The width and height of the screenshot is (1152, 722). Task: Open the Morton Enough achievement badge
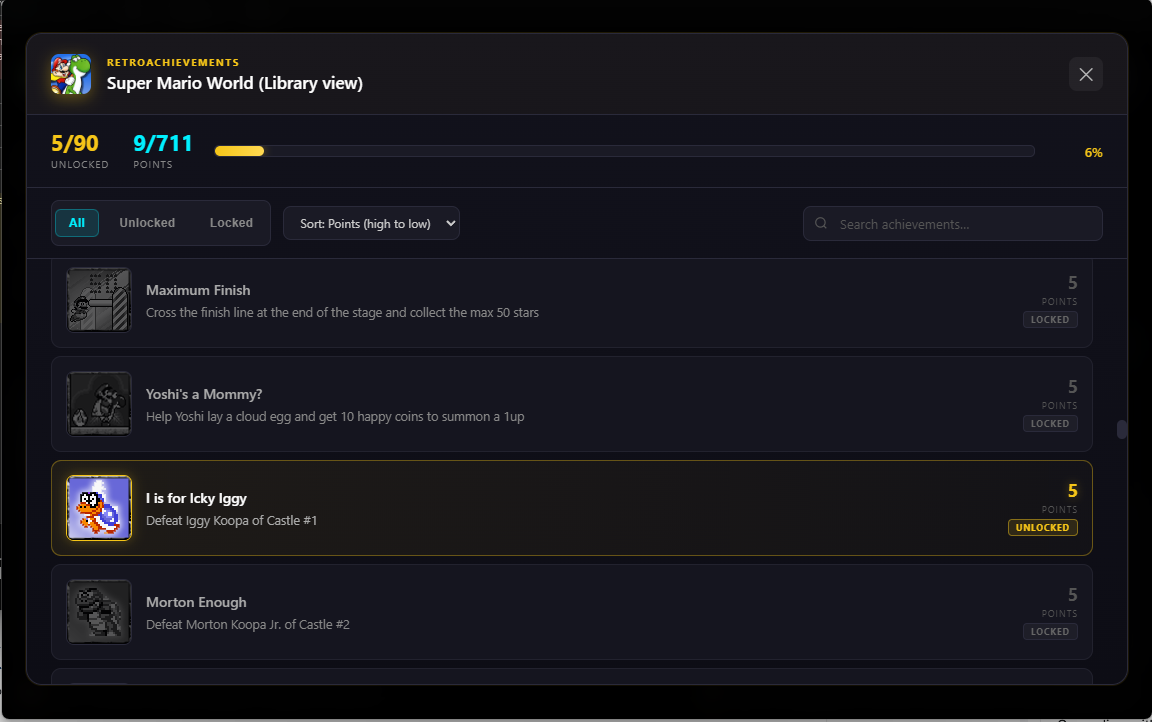point(99,612)
